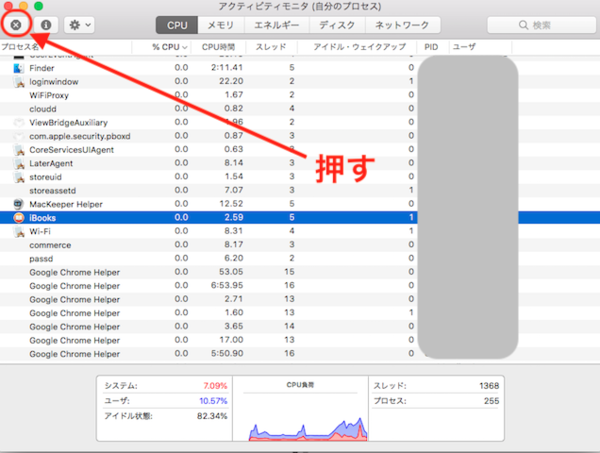Click the quit process (X) toolbar button
The image size is (600, 453).
(x=17, y=24)
